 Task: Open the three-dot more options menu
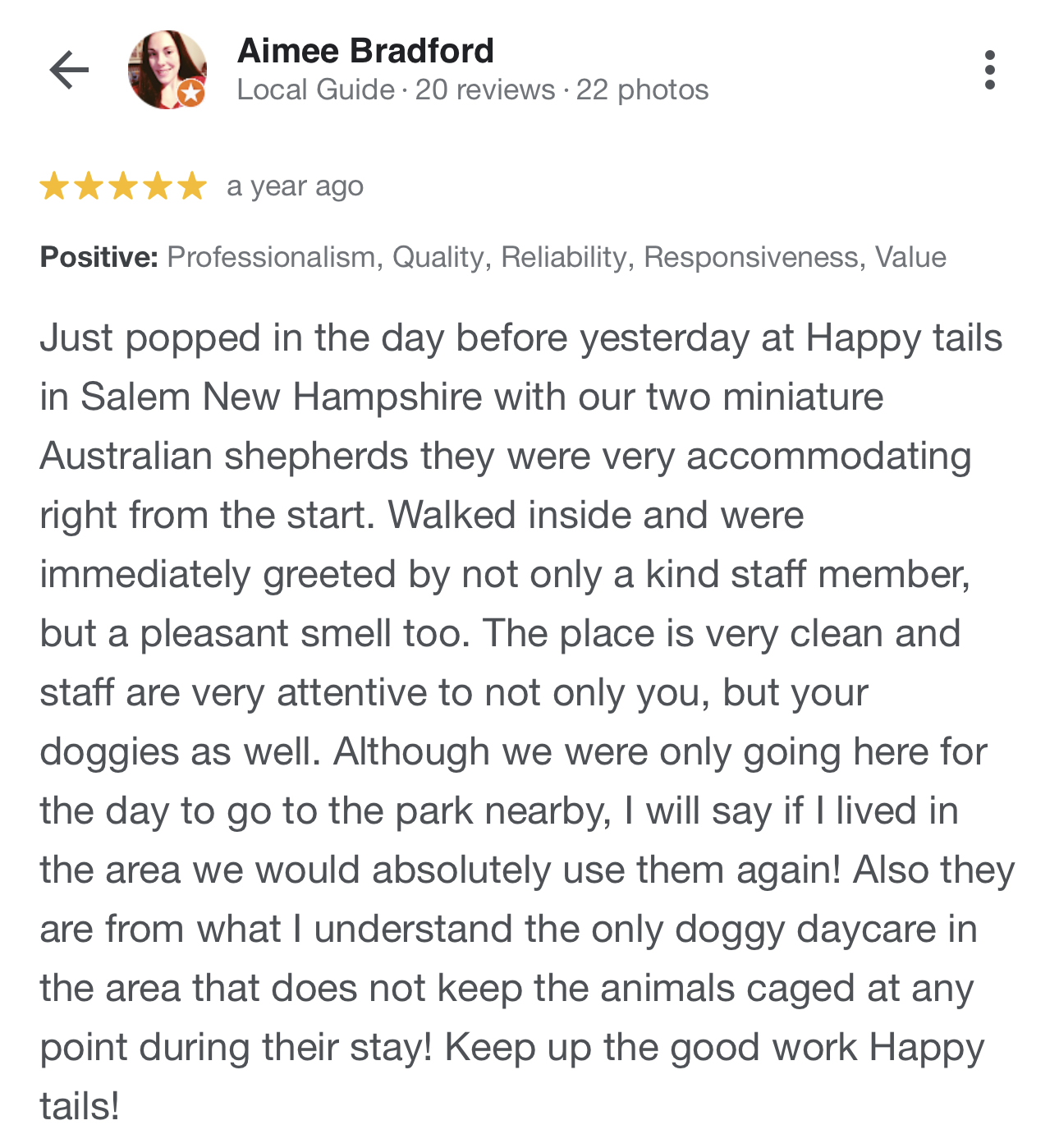coord(990,70)
